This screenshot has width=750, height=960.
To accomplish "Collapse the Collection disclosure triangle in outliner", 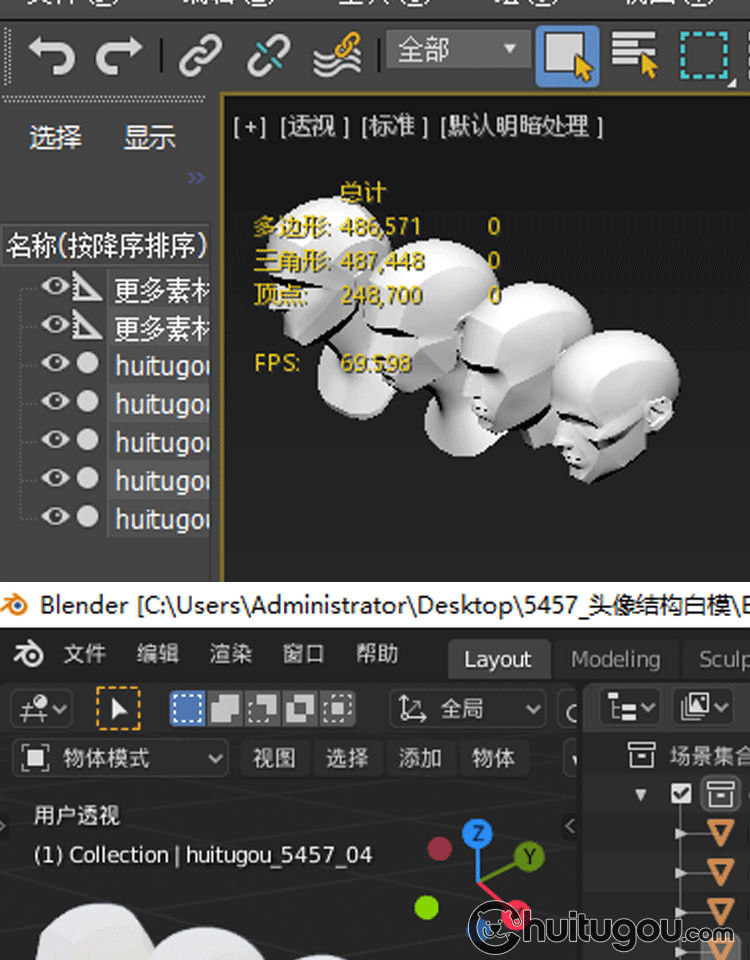I will click(x=640, y=795).
